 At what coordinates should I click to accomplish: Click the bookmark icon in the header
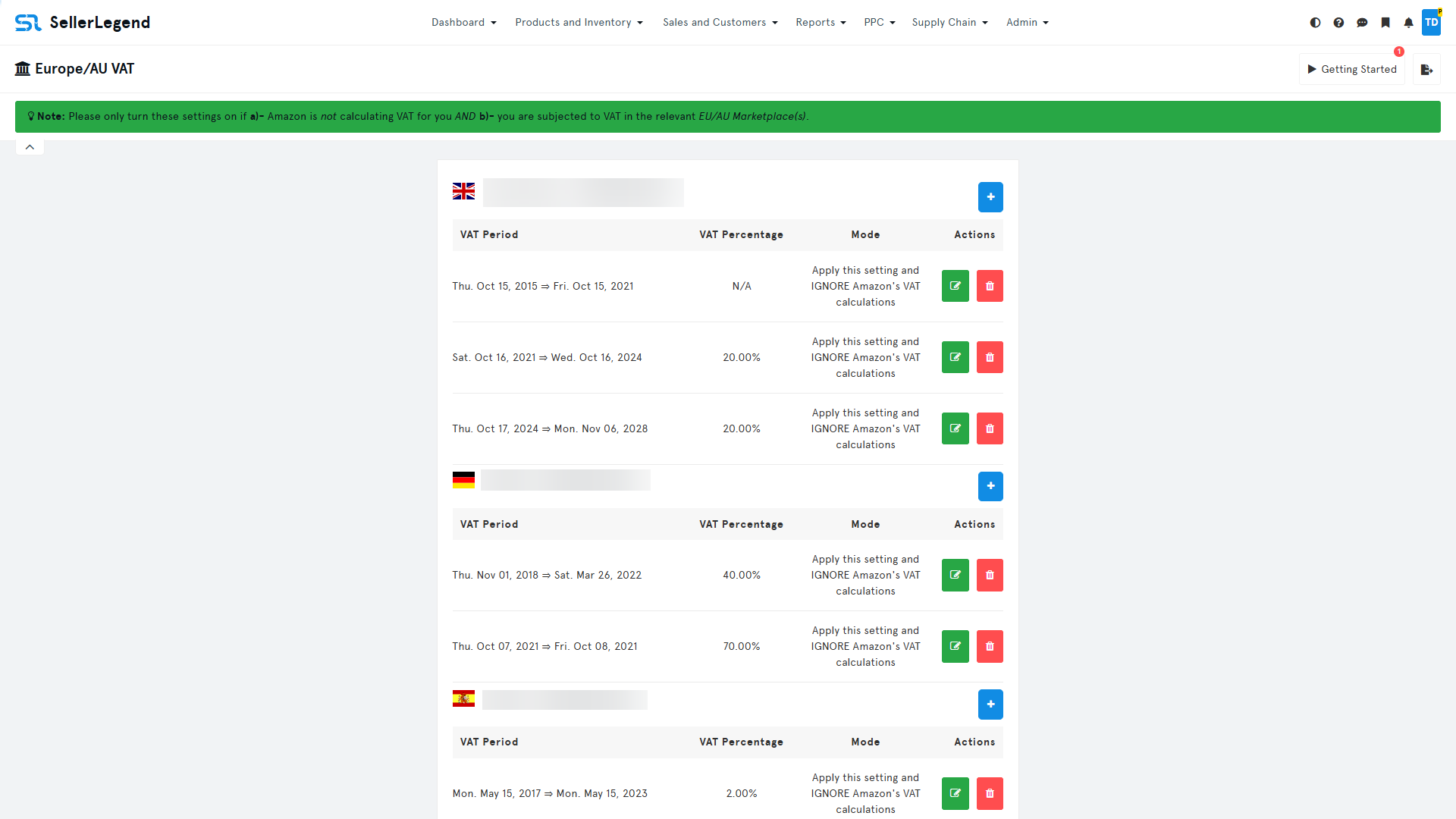point(1386,22)
